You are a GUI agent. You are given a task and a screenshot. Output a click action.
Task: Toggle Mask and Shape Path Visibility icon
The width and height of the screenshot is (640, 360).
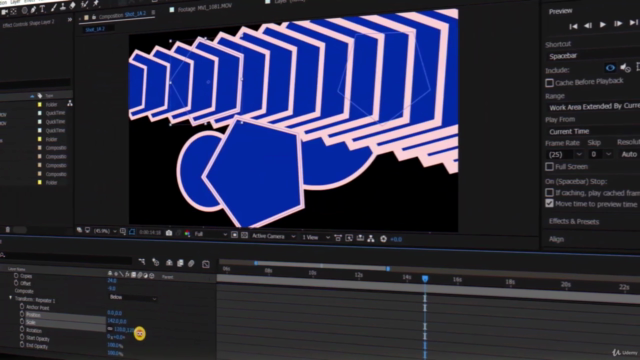[132, 231]
